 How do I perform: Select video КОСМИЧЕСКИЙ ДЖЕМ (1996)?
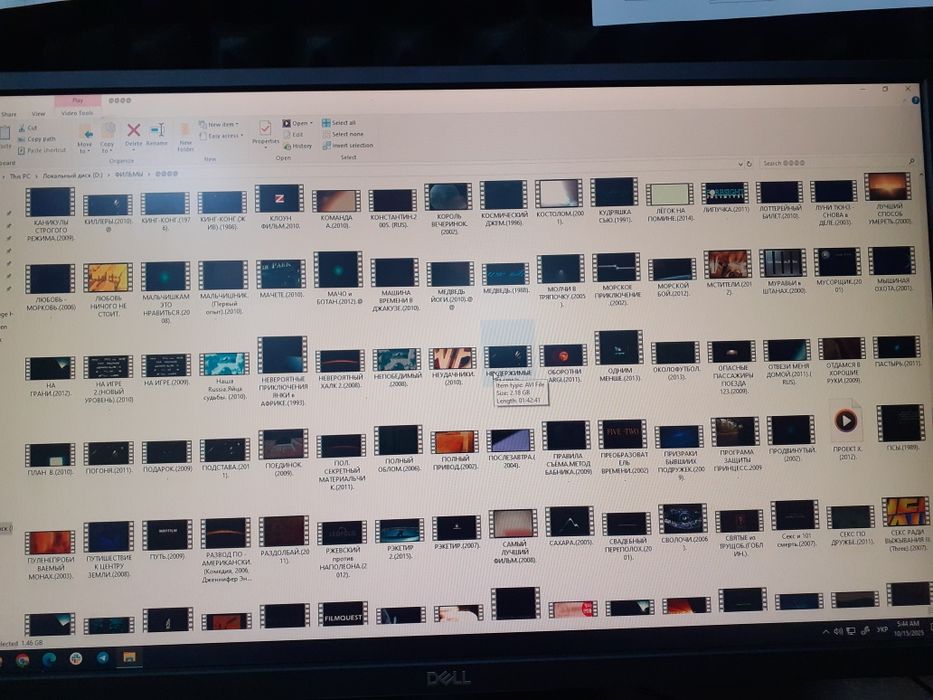pos(504,204)
